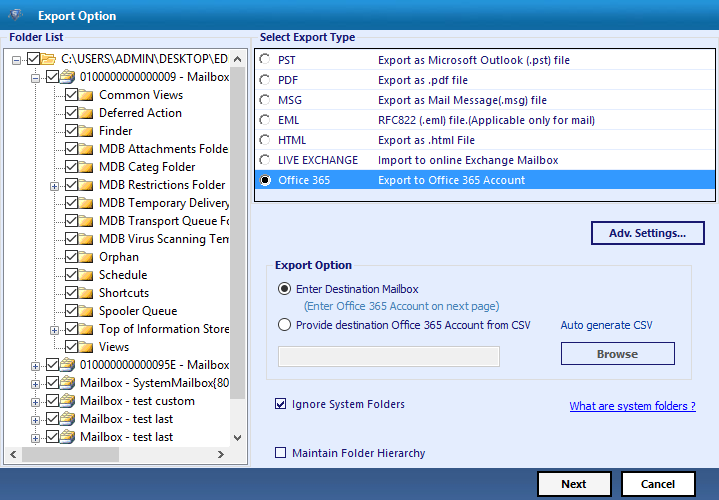
Task: Open the What are system folders link
Action: [x=632, y=406]
